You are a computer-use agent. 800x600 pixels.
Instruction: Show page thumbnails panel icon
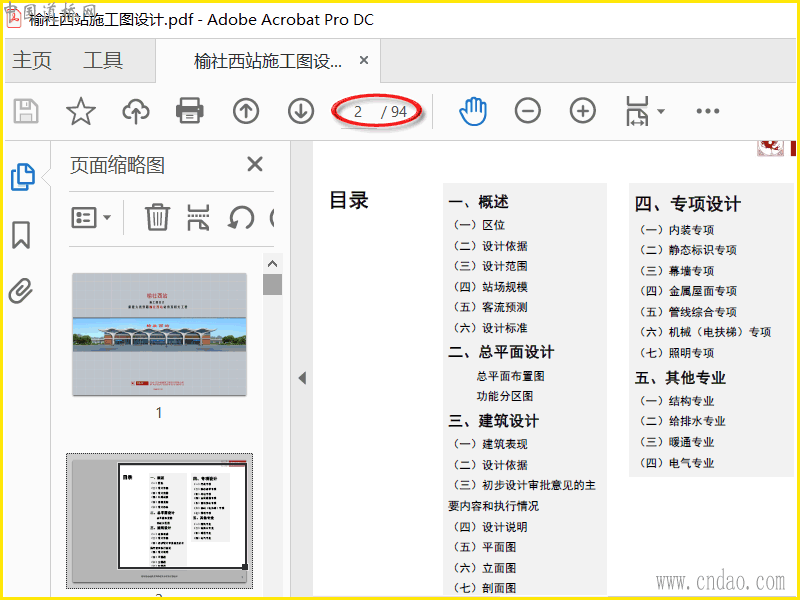22,177
